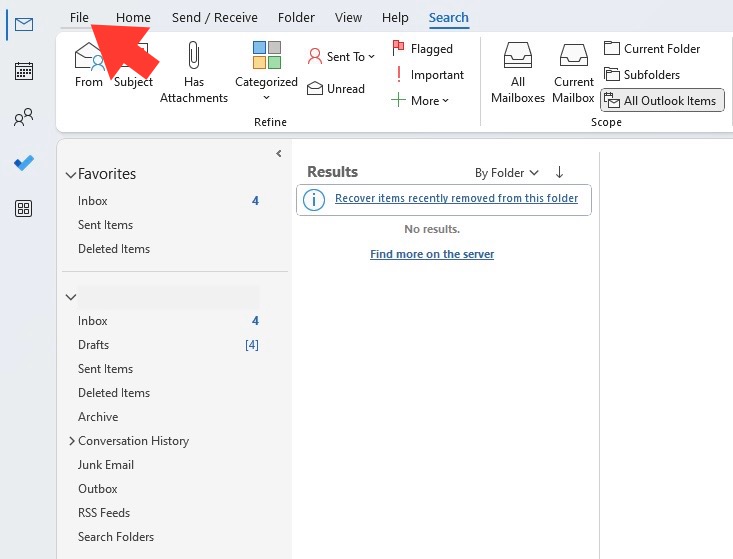Set scope to Current Folder
This screenshot has width=733, height=559.
tap(652, 49)
